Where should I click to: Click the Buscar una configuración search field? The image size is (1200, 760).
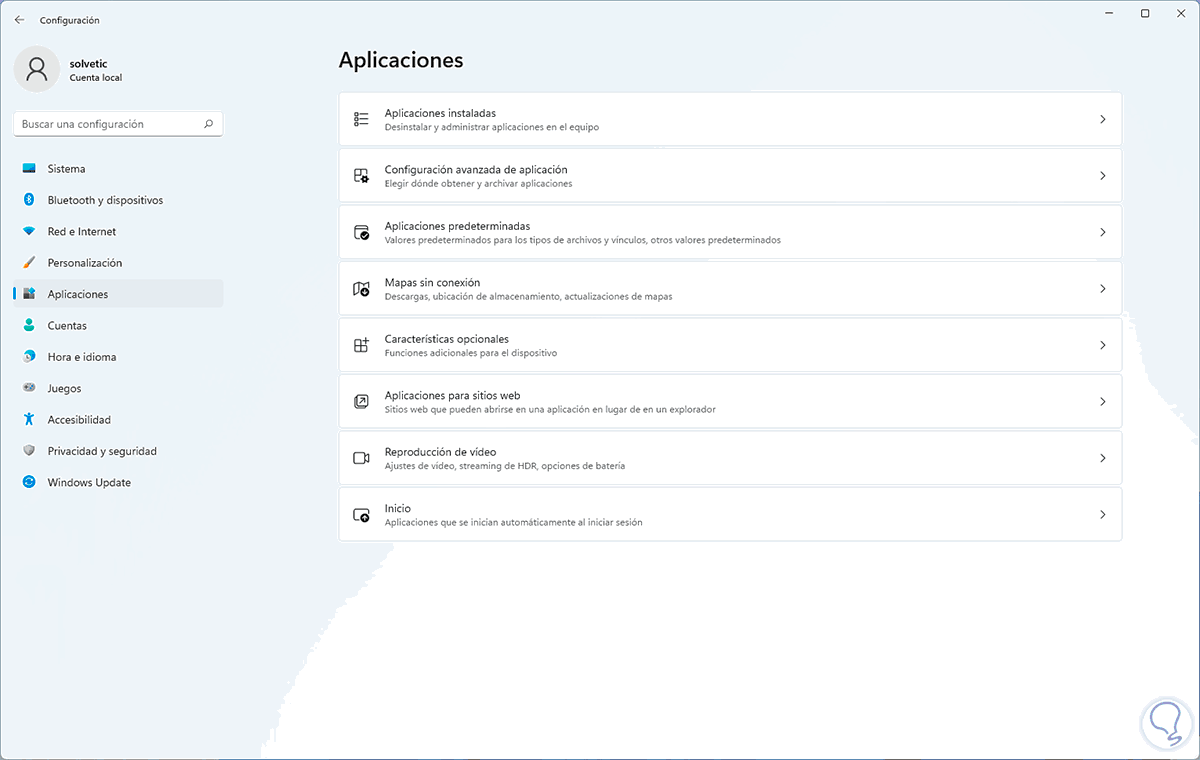pos(108,124)
